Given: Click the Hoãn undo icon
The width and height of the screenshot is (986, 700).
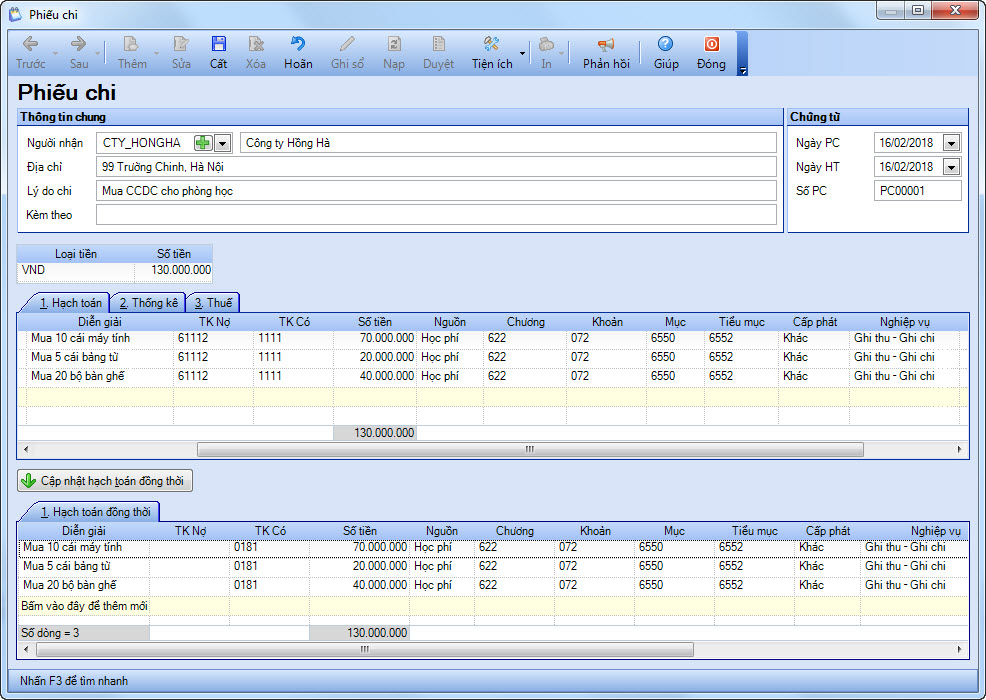Looking at the screenshot, I should pos(297,44).
